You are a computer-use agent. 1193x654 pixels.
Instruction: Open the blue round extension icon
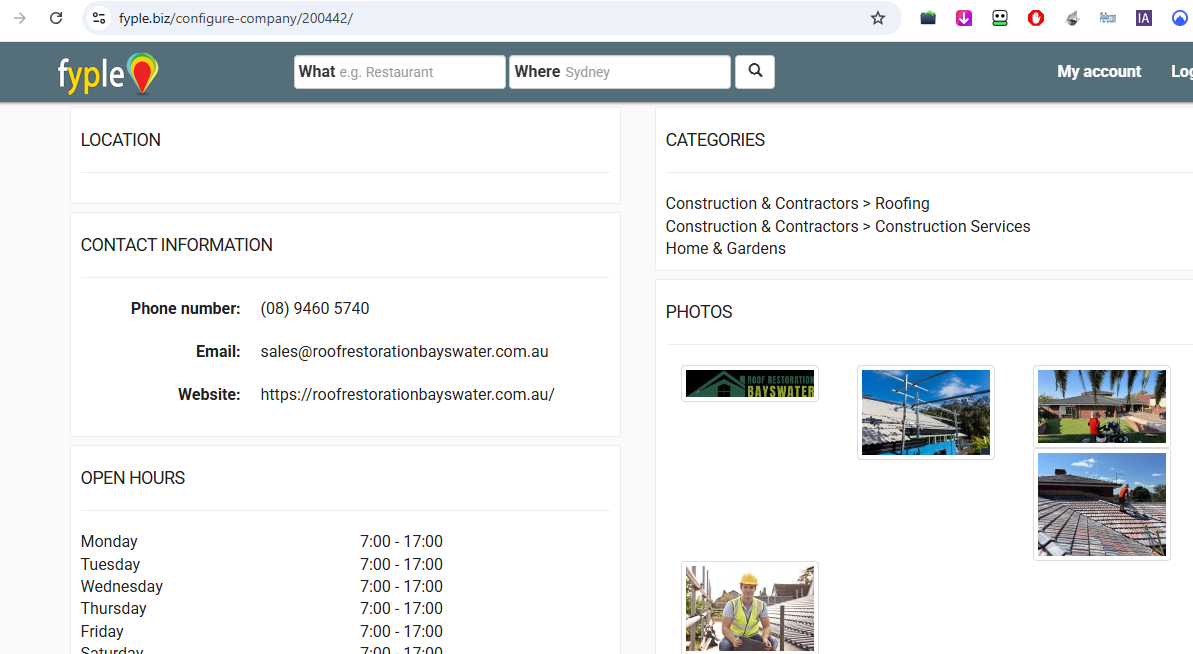[1180, 18]
